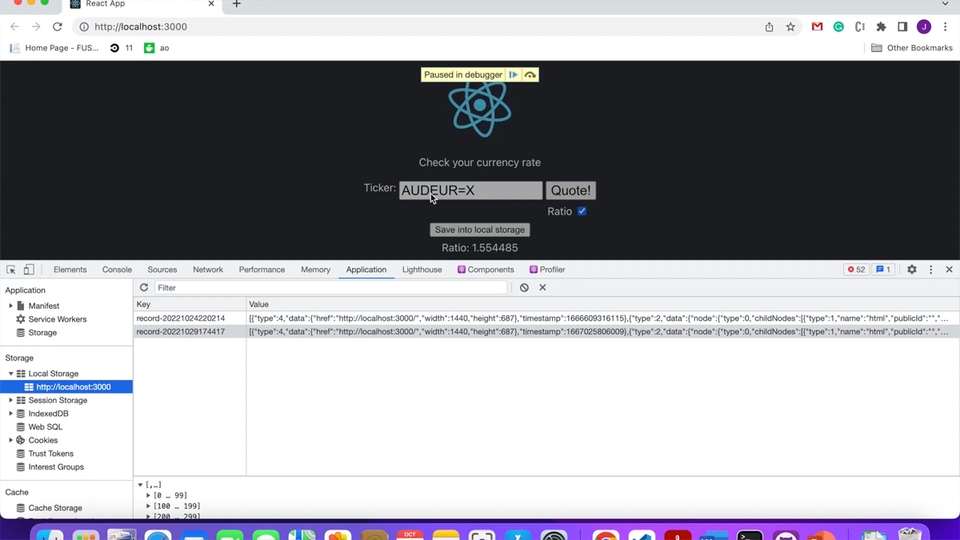Screen dimensions: 960x540
Task: Open Chrome three-dot menu
Action: click(945, 26)
